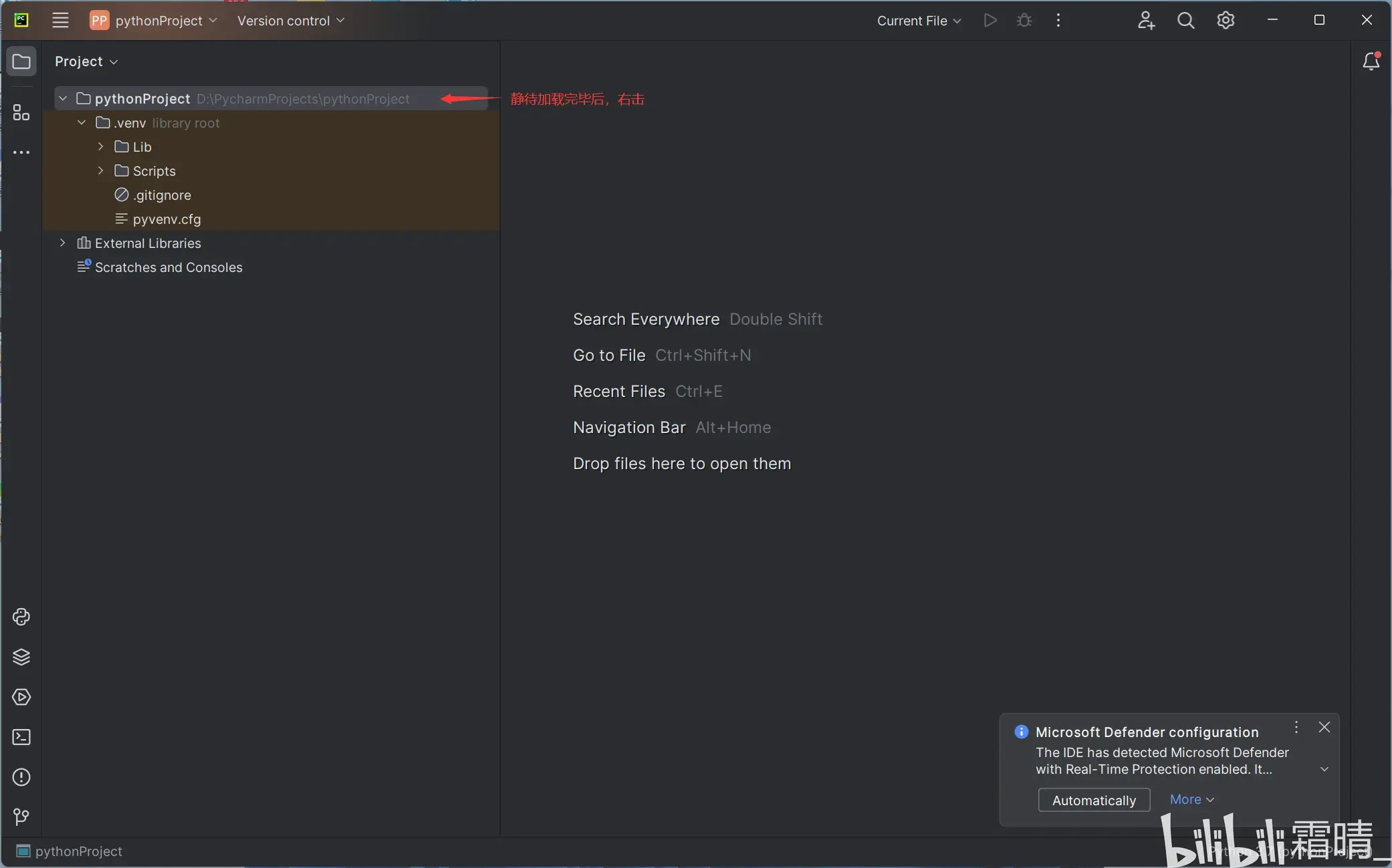Open the main hamburger menu
1392x868 pixels.
60,21
